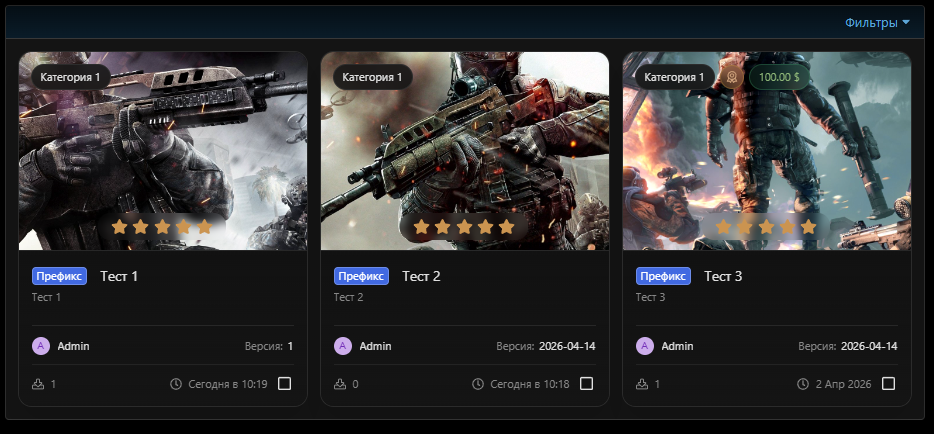The width and height of the screenshot is (934, 434).
Task: Open the Фильтры dropdown
Action: click(x=877, y=23)
